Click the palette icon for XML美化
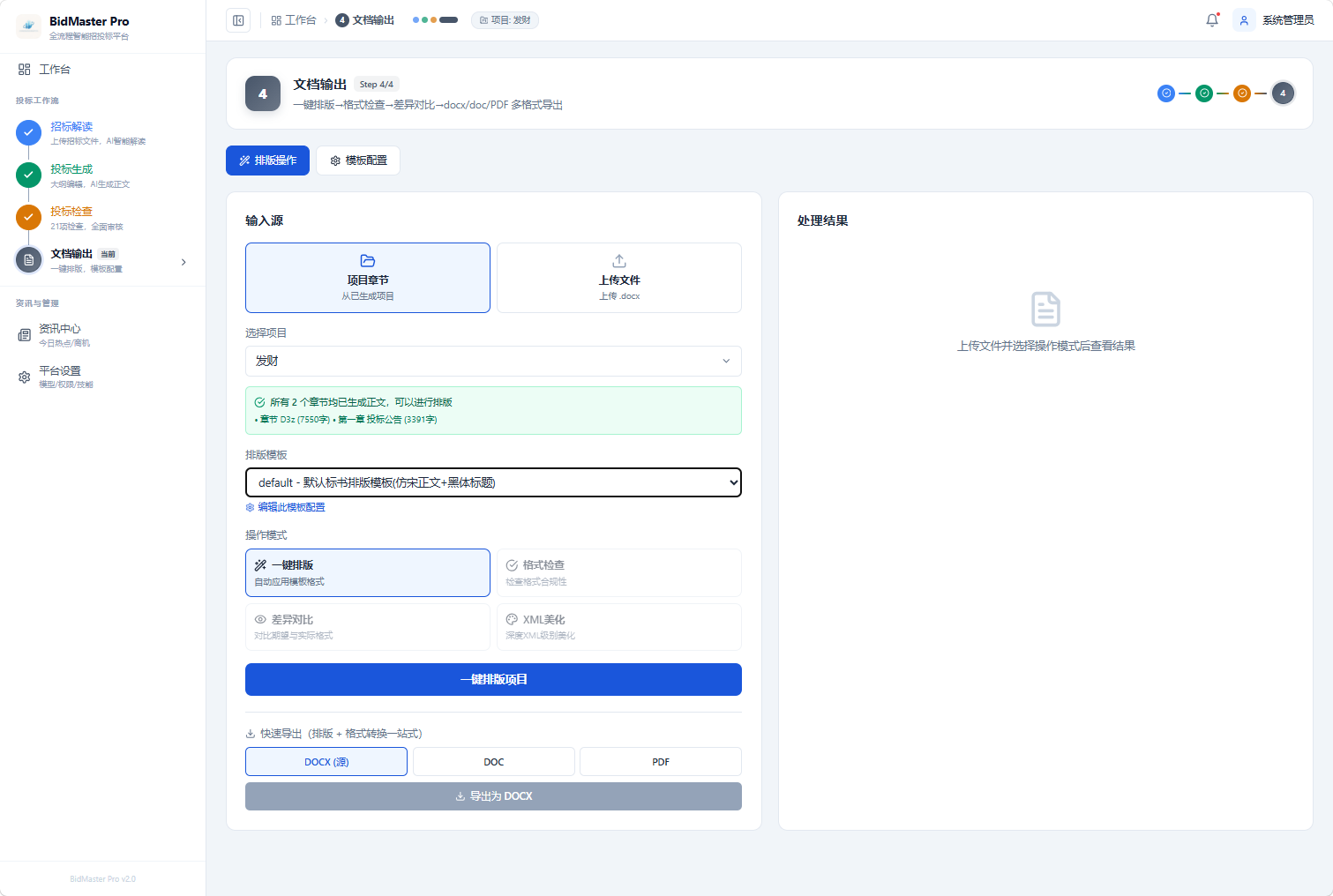This screenshot has width=1333, height=896. coord(512,620)
